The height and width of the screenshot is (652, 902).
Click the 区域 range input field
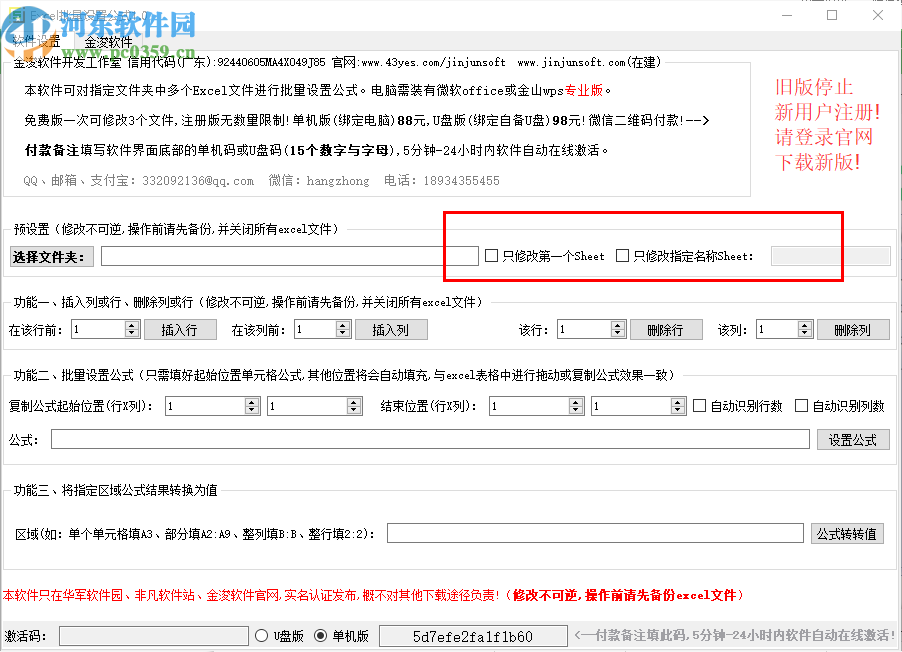point(595,533)
